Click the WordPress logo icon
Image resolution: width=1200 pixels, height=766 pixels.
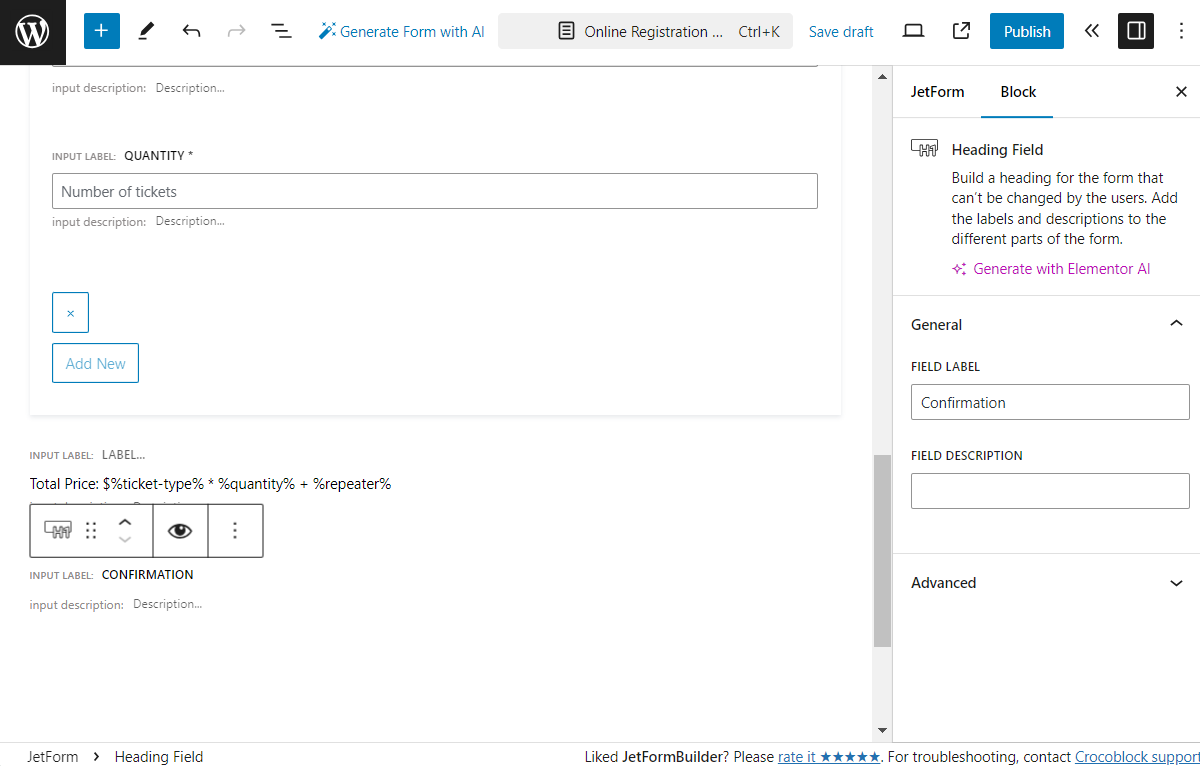[33, 32]
